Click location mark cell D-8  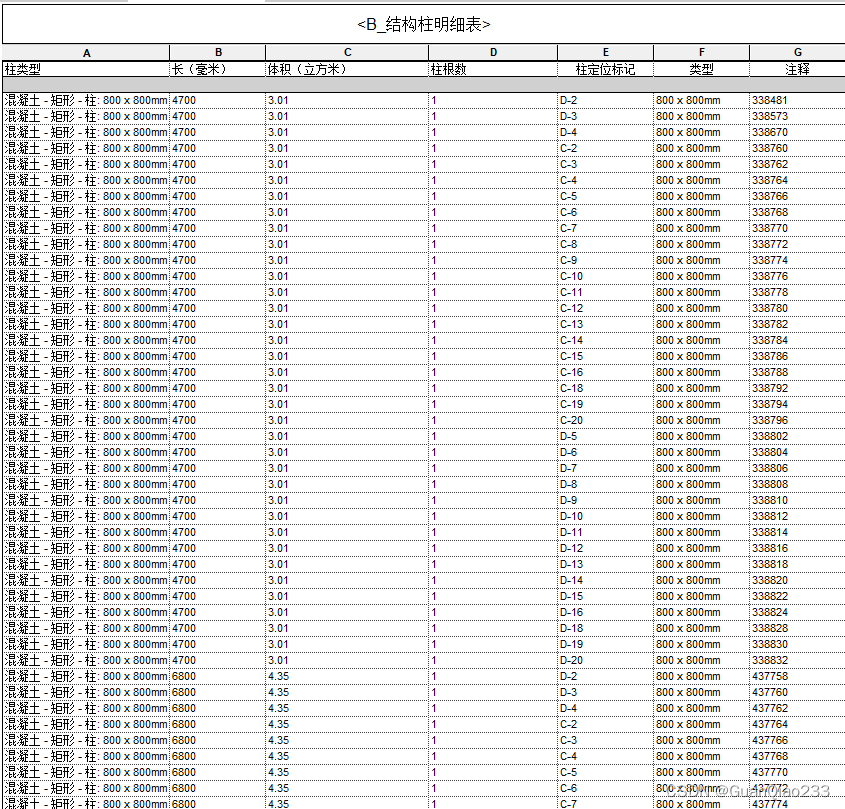606,484
